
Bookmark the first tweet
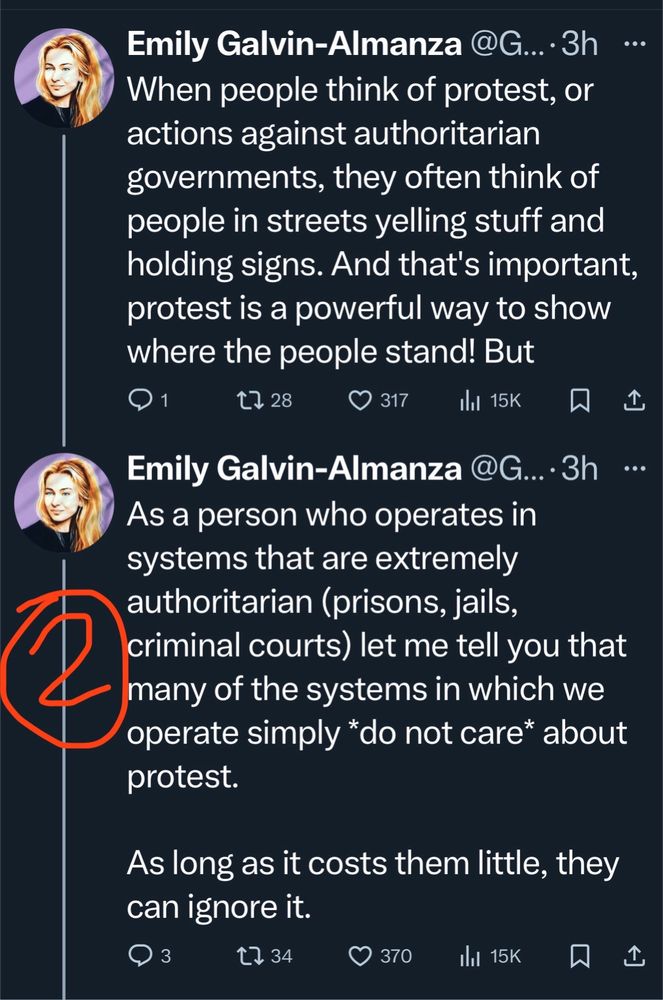[578, 401]
